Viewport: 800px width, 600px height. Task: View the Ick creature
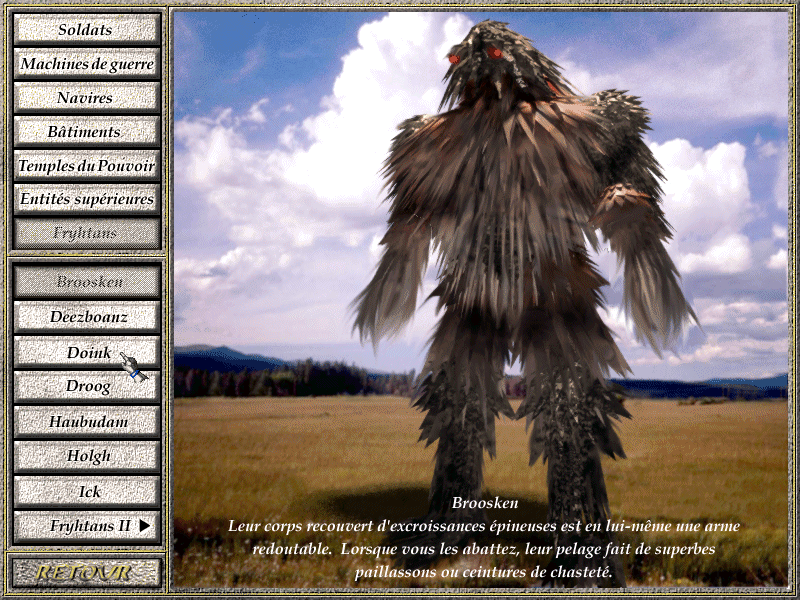click(87, 491)
